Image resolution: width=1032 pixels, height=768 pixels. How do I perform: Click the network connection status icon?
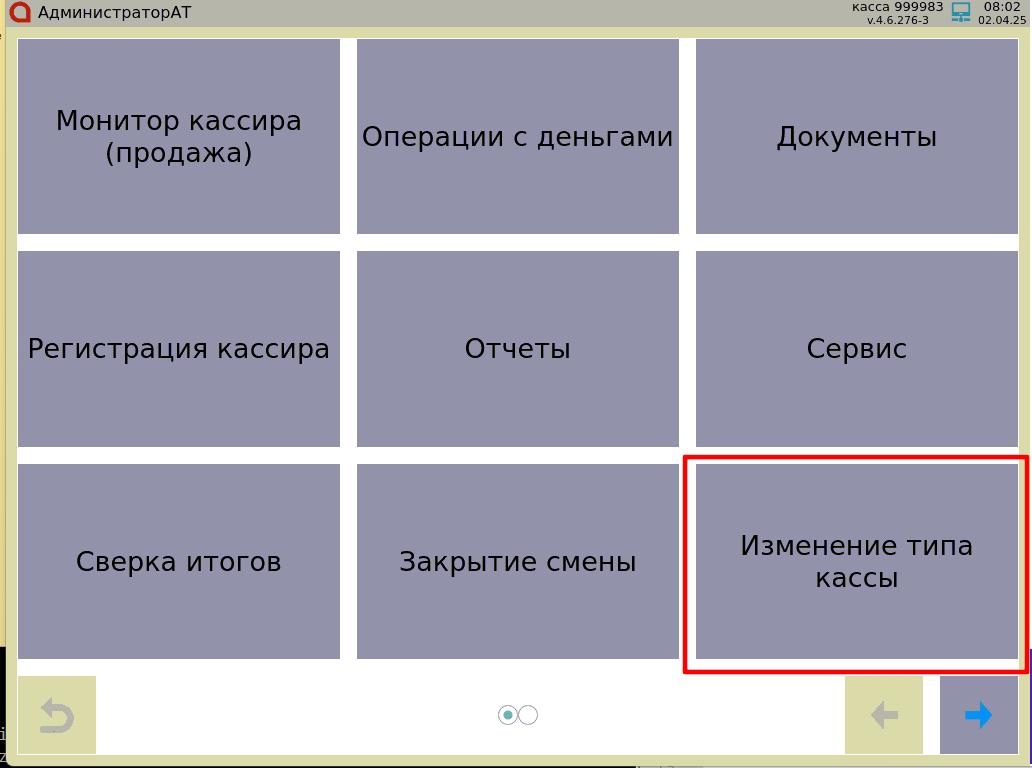[961, 13]
